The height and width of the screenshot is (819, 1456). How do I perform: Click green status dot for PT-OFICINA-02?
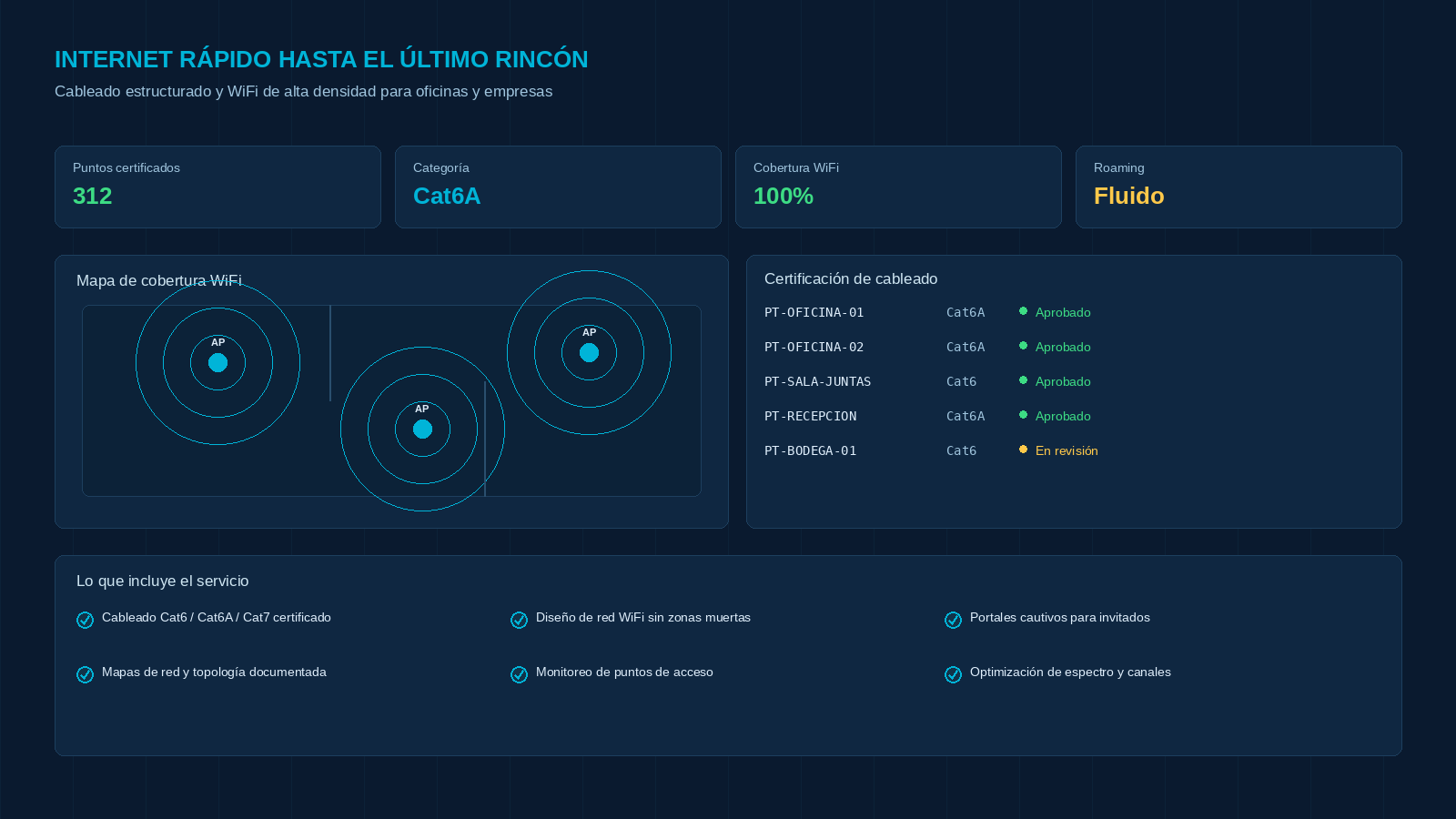click(x=1024, y=346)
